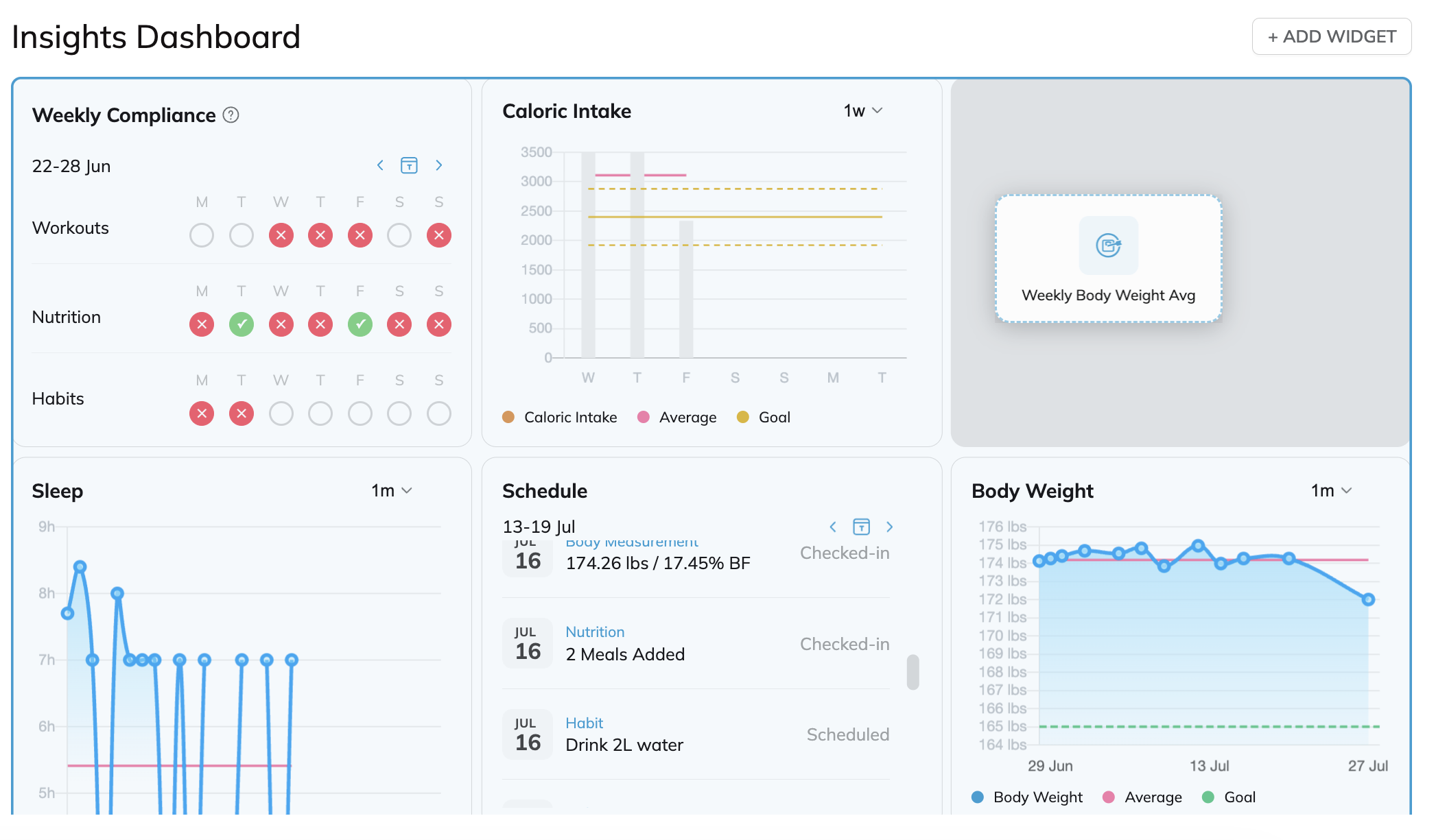Open the Weekly Compliance calendar picker

coord(409,165)
